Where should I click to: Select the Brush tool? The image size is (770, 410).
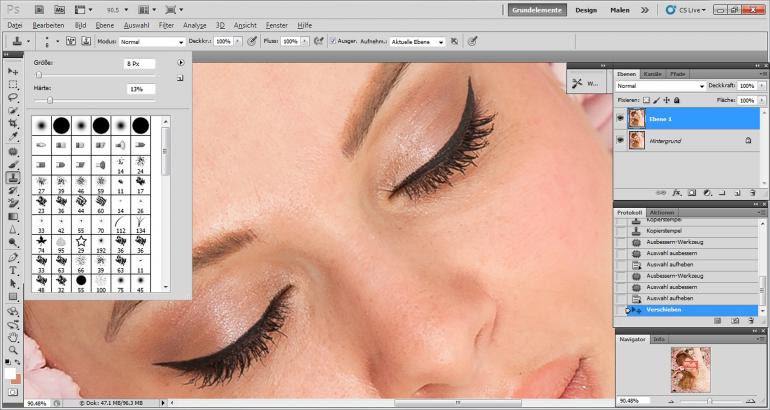click(x=13, y=164)
